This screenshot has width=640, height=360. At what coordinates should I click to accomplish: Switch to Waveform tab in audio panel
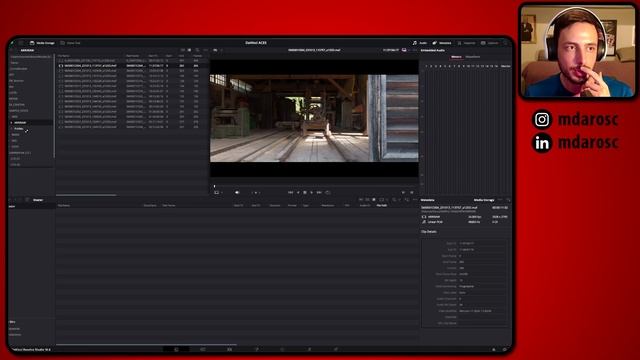tap(473, 57)
